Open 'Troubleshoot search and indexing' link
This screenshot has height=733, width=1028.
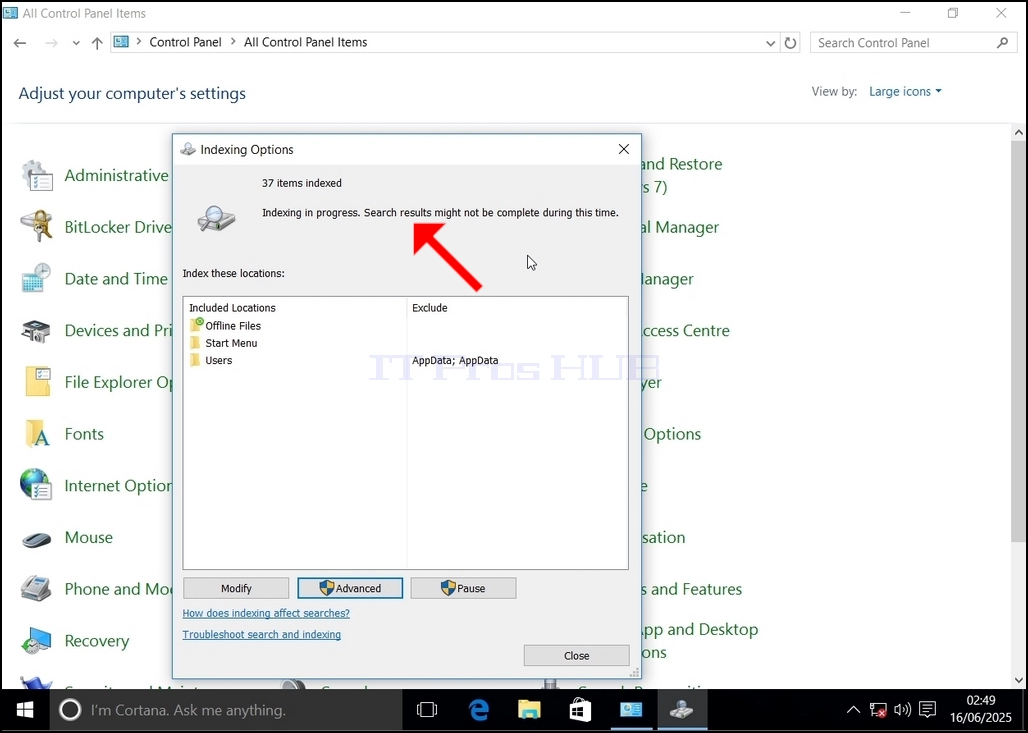pyautogui.click(x=262, y=635)
